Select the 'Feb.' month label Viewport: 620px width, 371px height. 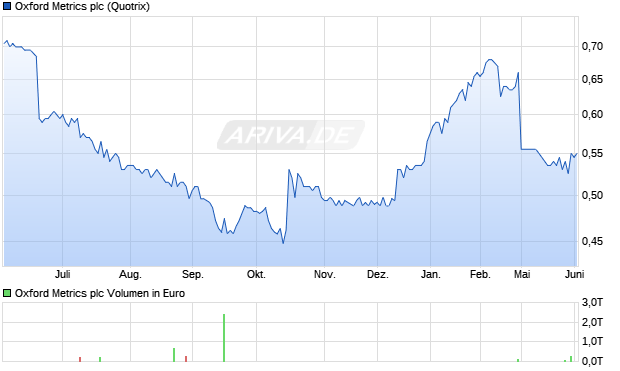point(480,274)
